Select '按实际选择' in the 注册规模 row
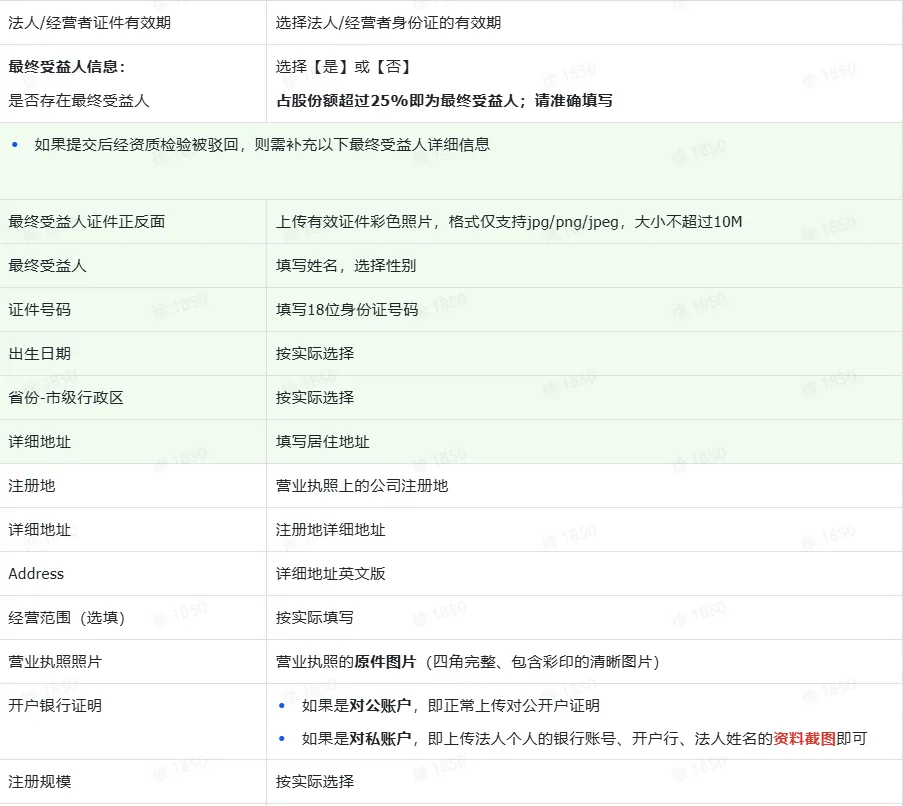This screenshot has height=806, width=903. tap(314, 781)
